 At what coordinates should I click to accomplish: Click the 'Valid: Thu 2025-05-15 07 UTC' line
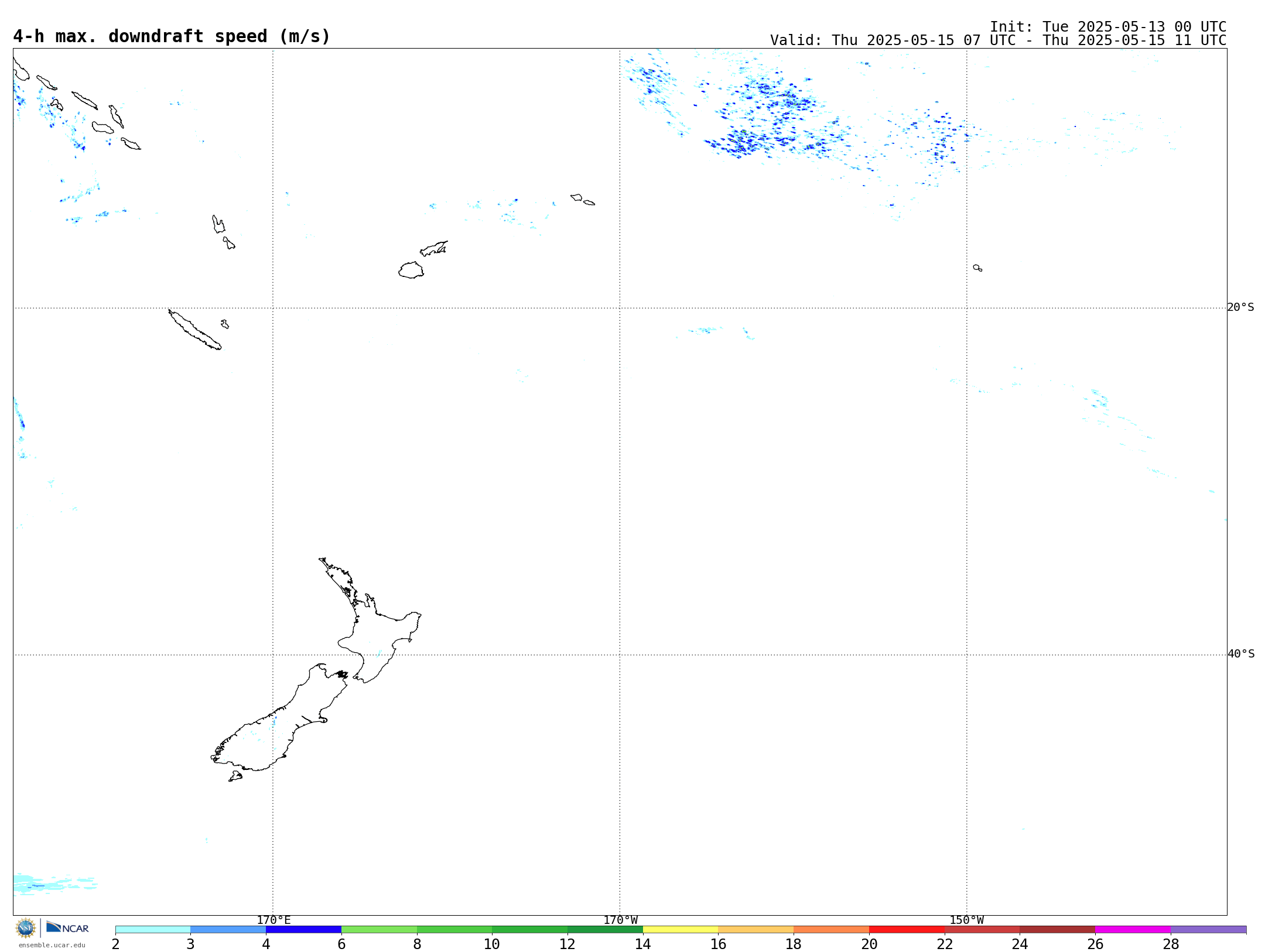998,40
